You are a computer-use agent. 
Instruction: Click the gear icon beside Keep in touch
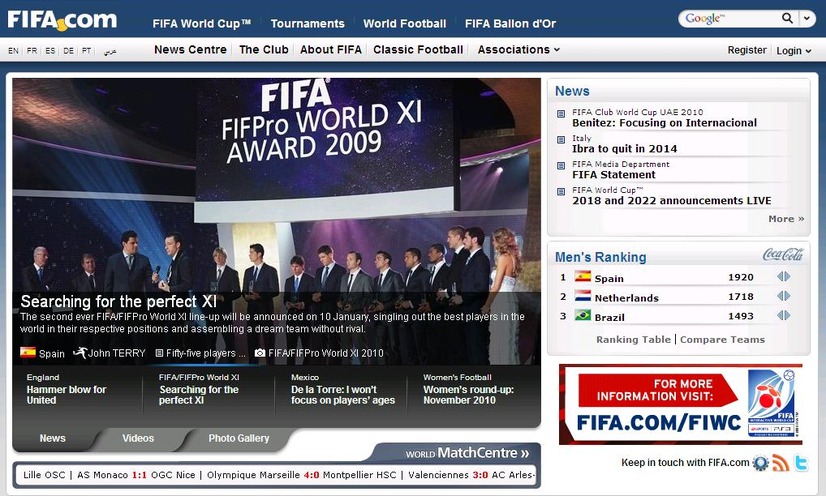tap(761, 463)
